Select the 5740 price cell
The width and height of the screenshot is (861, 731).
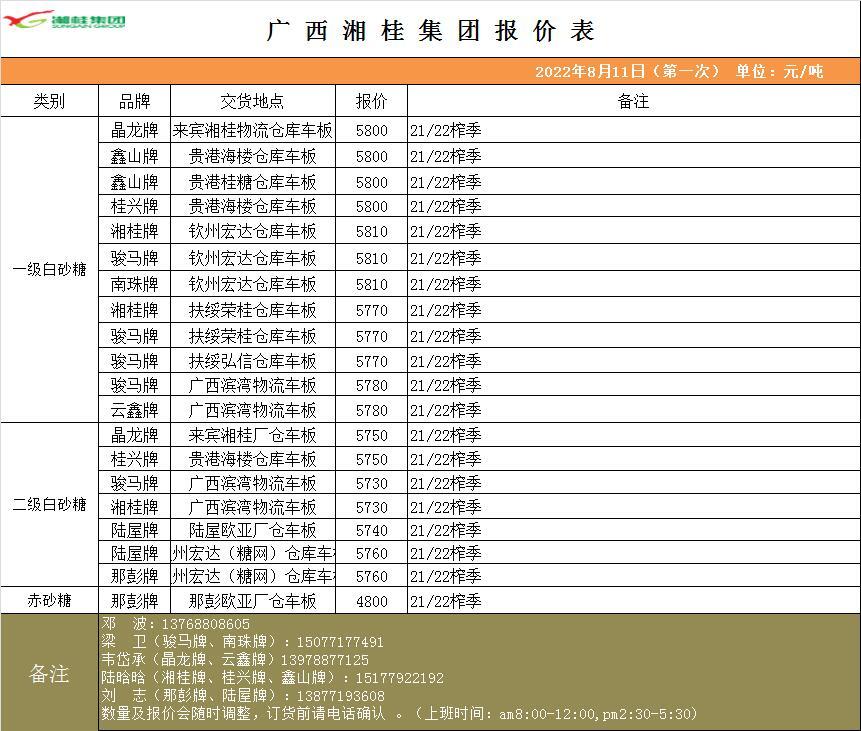pyautogui.click(x=371, y=530)
